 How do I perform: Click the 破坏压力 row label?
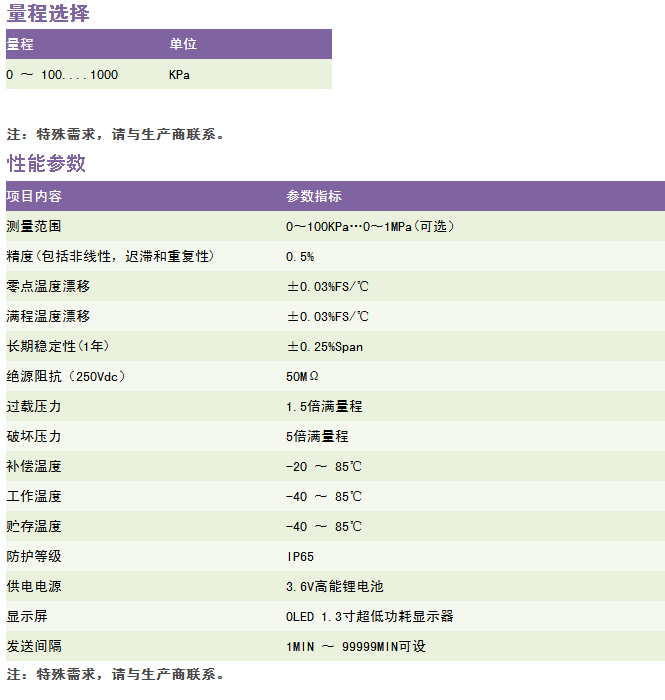34,437
